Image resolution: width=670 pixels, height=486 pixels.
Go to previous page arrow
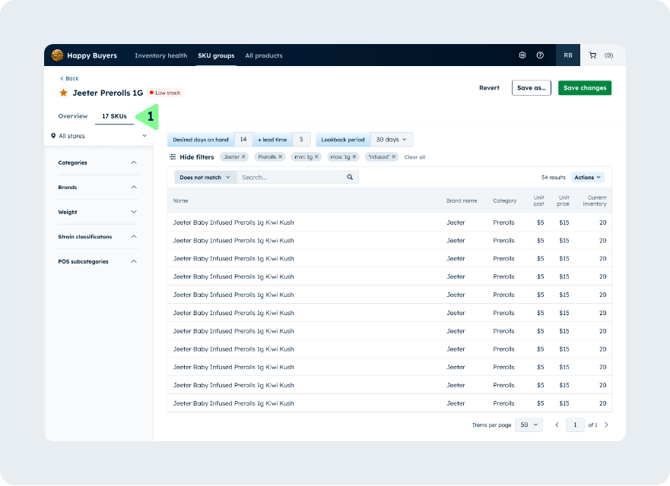click(557, 424)
